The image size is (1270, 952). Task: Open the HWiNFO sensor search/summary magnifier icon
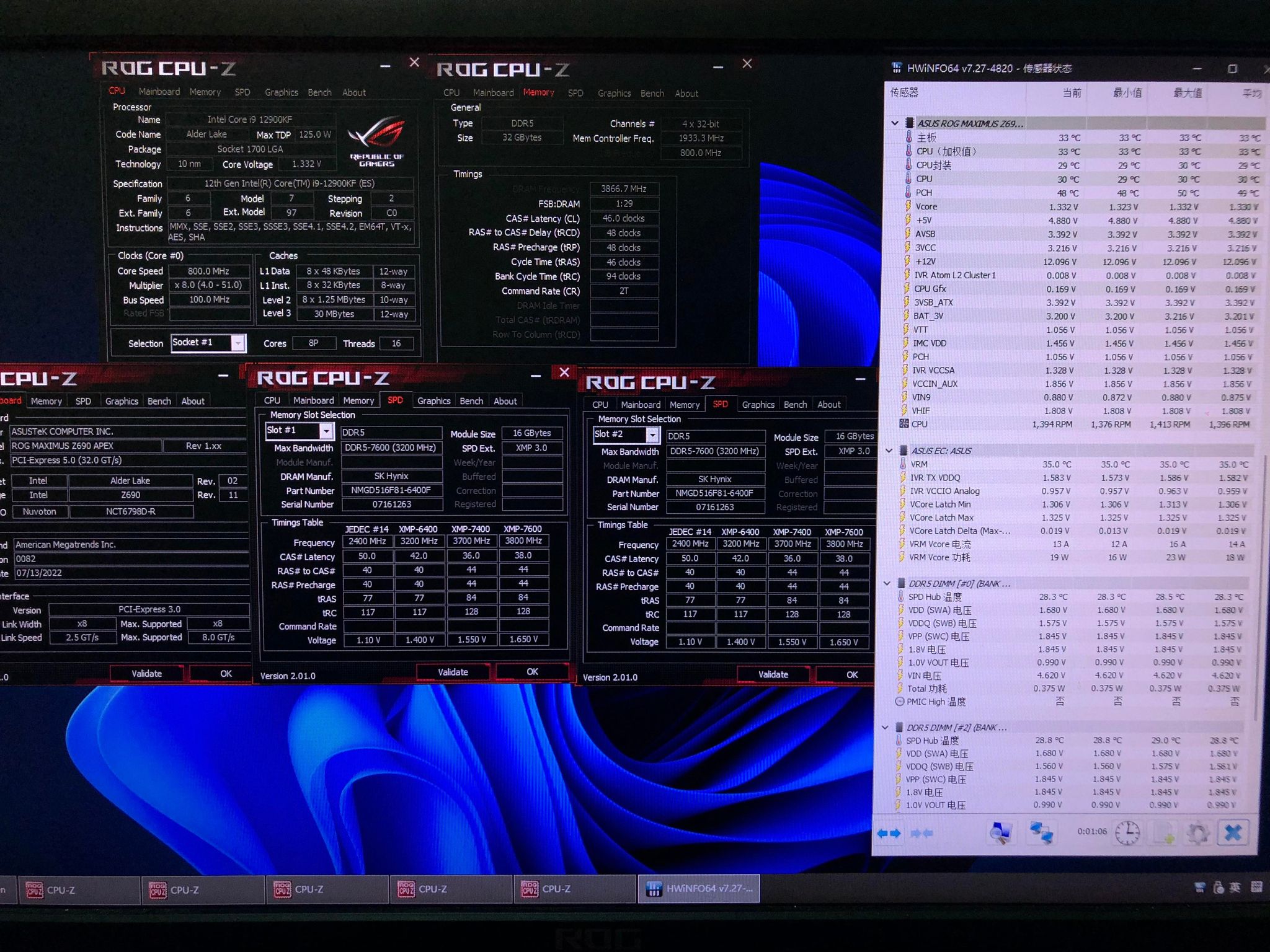[1000, 833]
